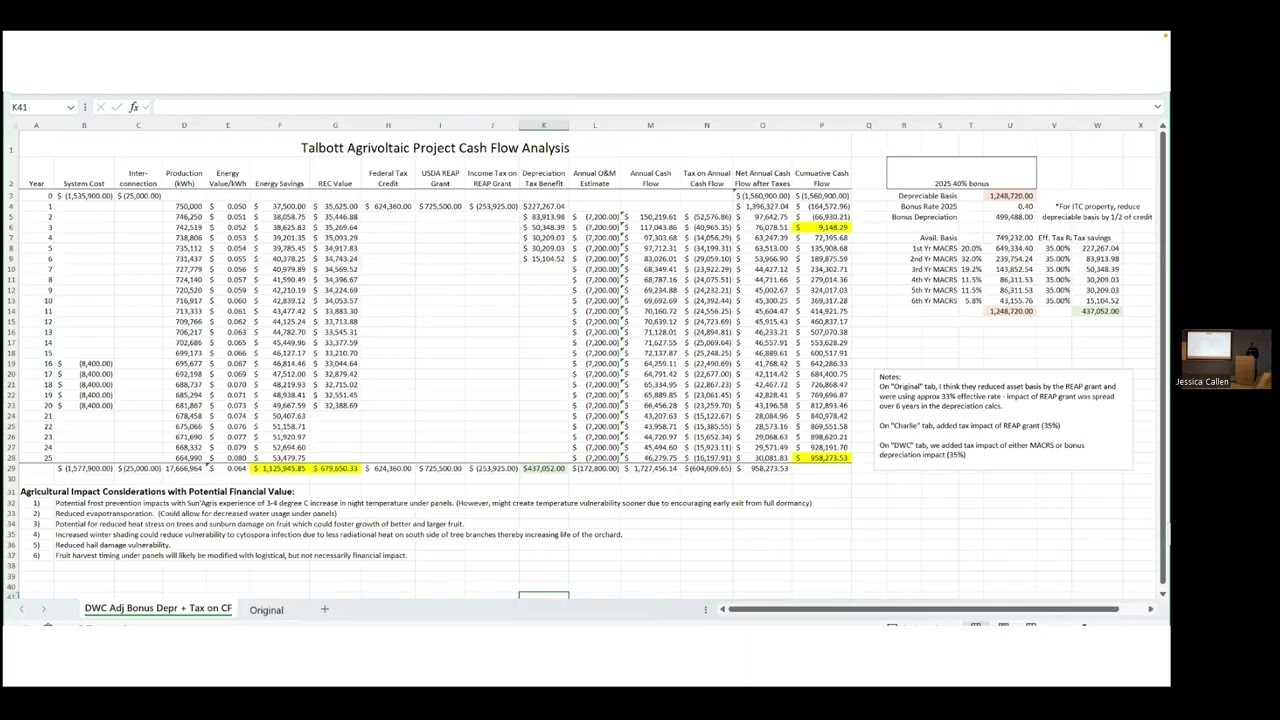
Task: Select the green cell $437,052.00 in totals row
Action: click(544, 469)
